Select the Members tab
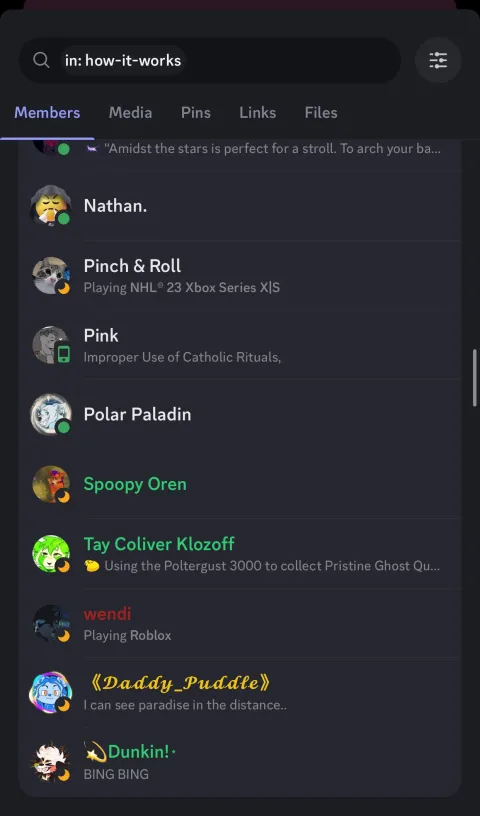 click(x=47, y=113)
